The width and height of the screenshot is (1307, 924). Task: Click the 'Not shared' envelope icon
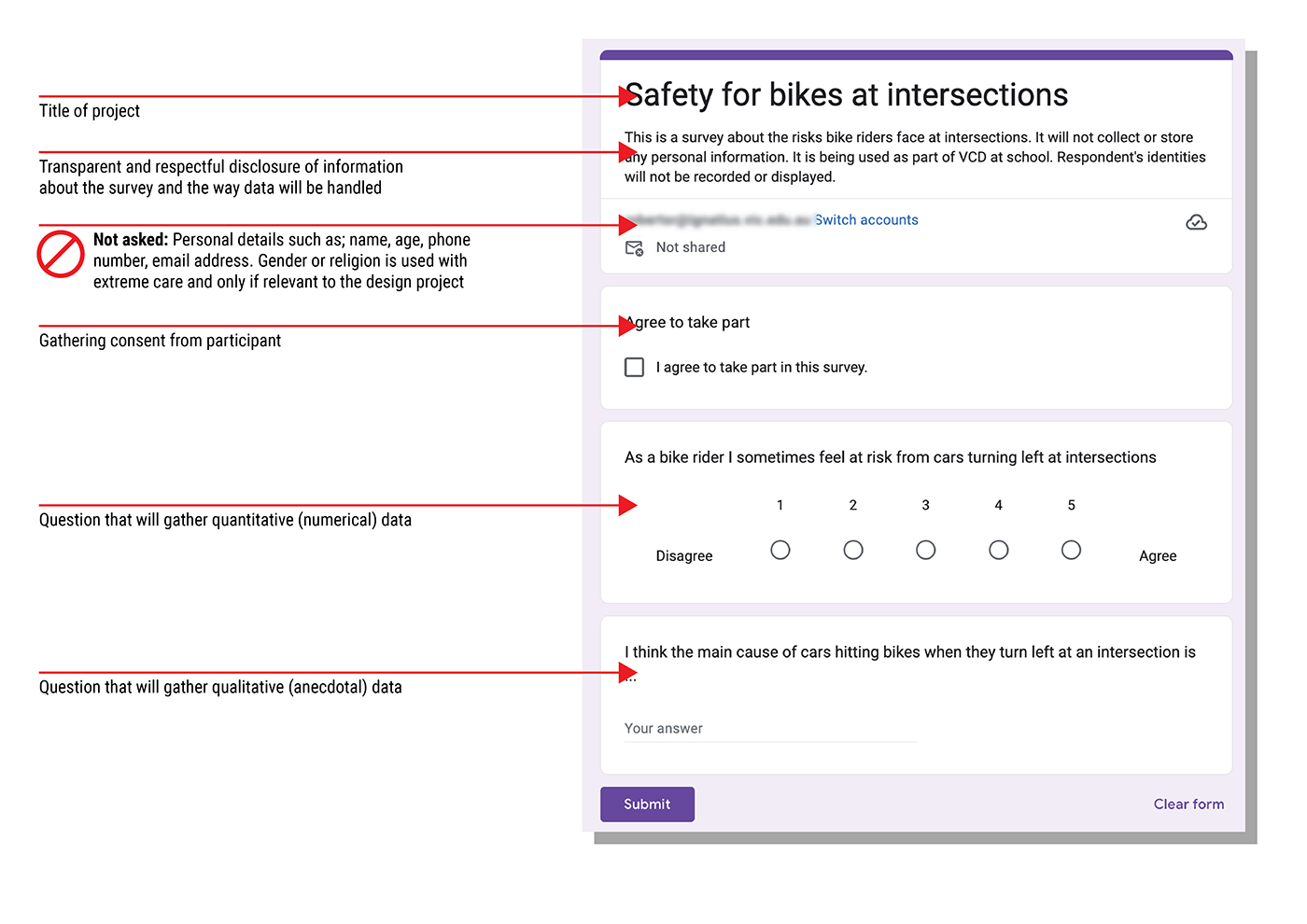(633, 247)
